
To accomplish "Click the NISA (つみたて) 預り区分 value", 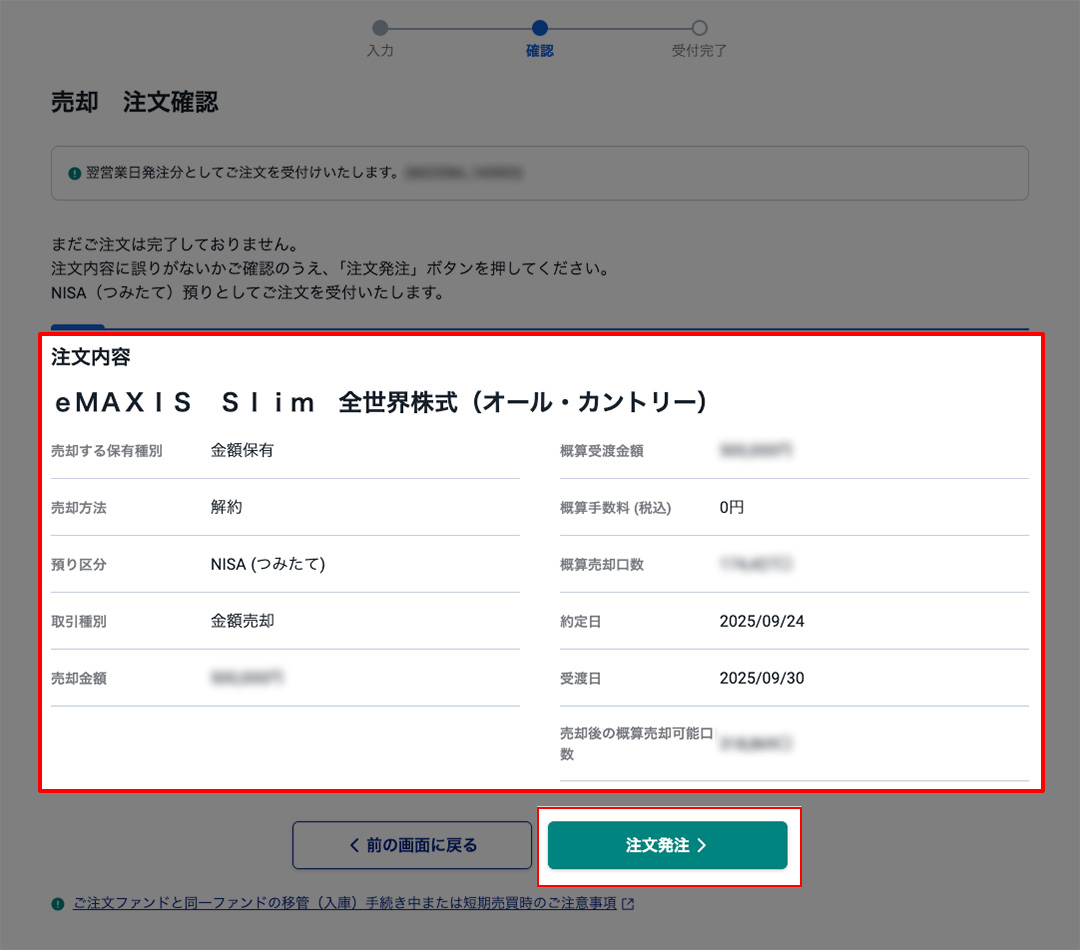I will tap(268, 564).
